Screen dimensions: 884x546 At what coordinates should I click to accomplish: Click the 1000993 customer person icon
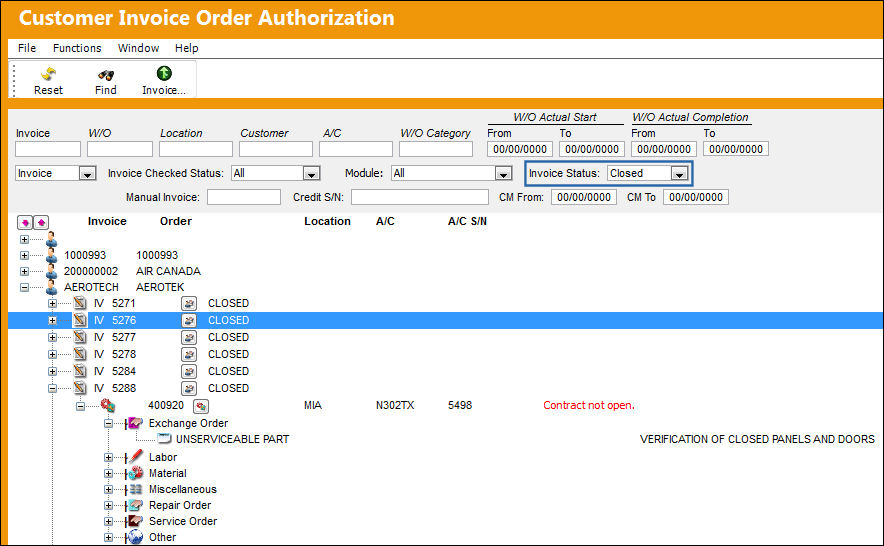point(51,256)
